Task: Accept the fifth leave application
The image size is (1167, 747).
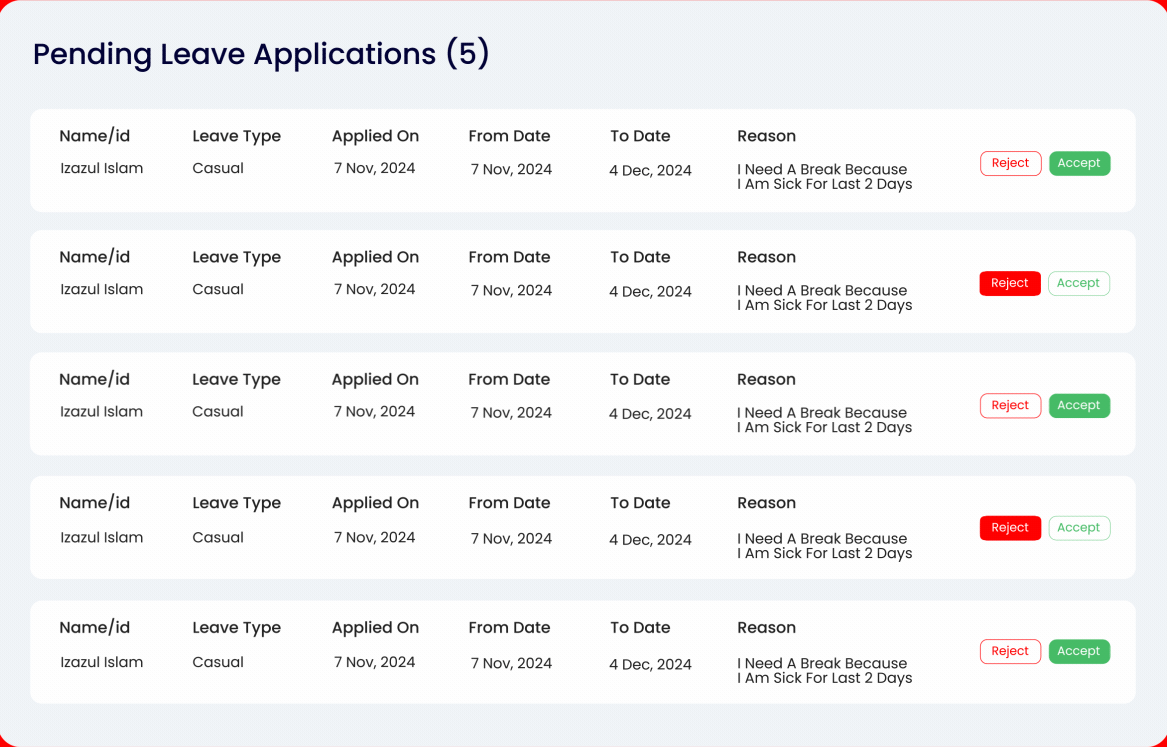Action: click(x=1079, y=652)
